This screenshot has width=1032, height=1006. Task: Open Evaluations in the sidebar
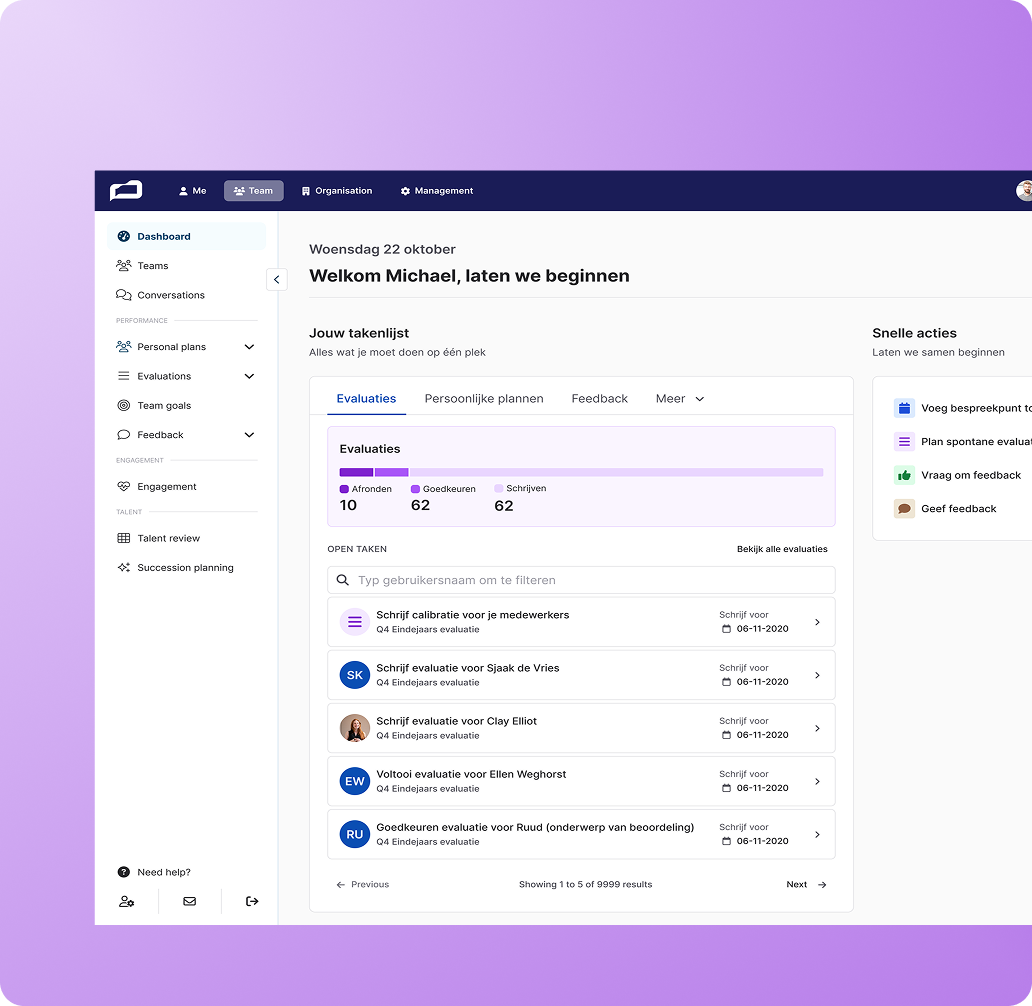click(164, 376)
